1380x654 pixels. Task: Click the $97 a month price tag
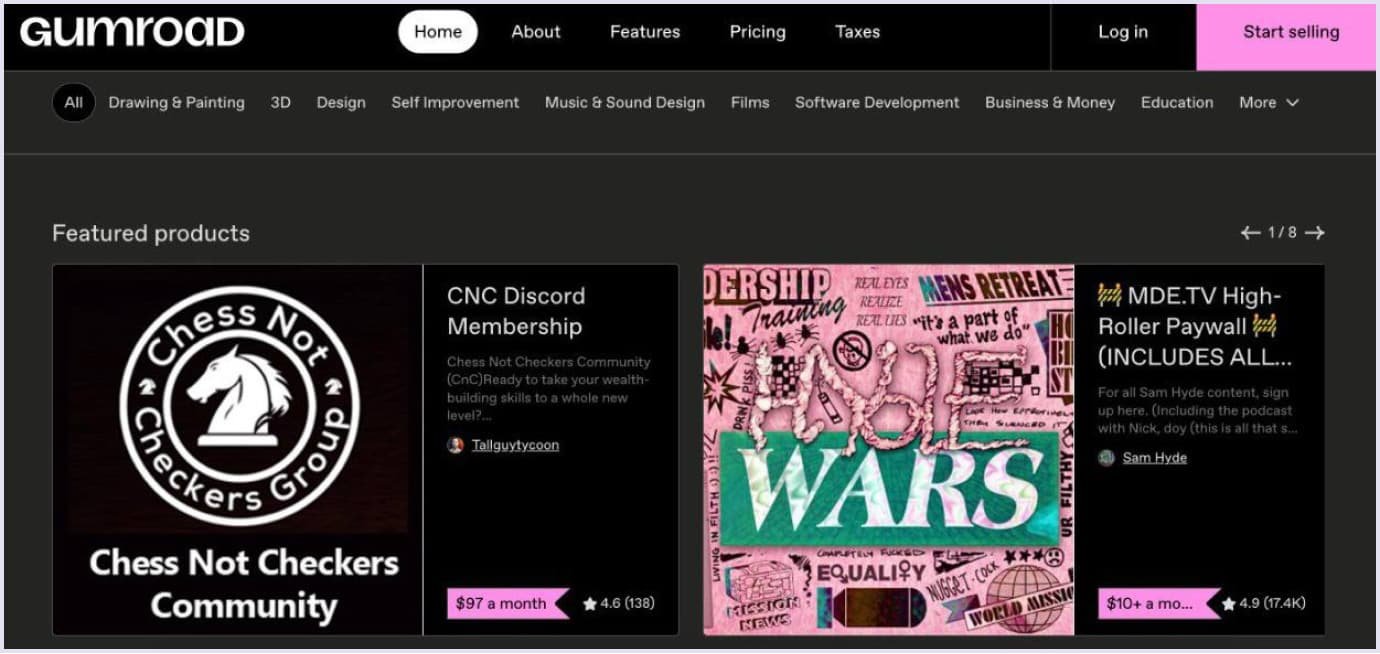point(508,603)
